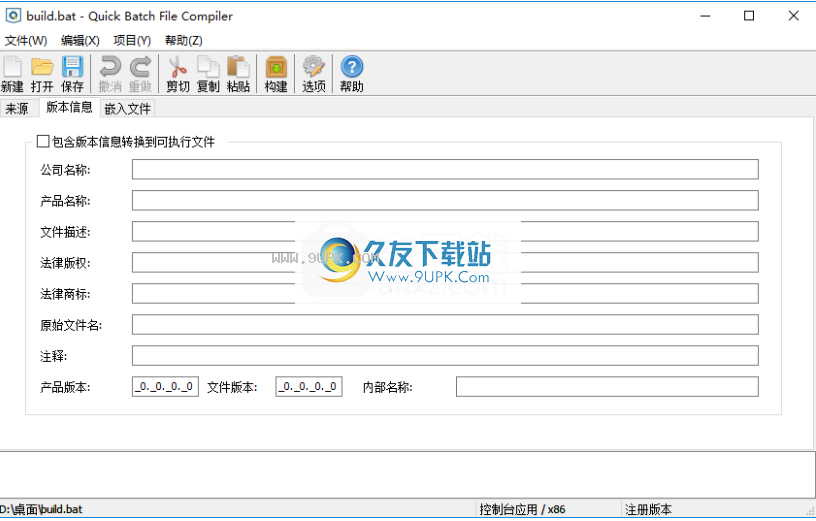
Task: Copy using the 复制 toolbar icon
Action: (208, 74)
